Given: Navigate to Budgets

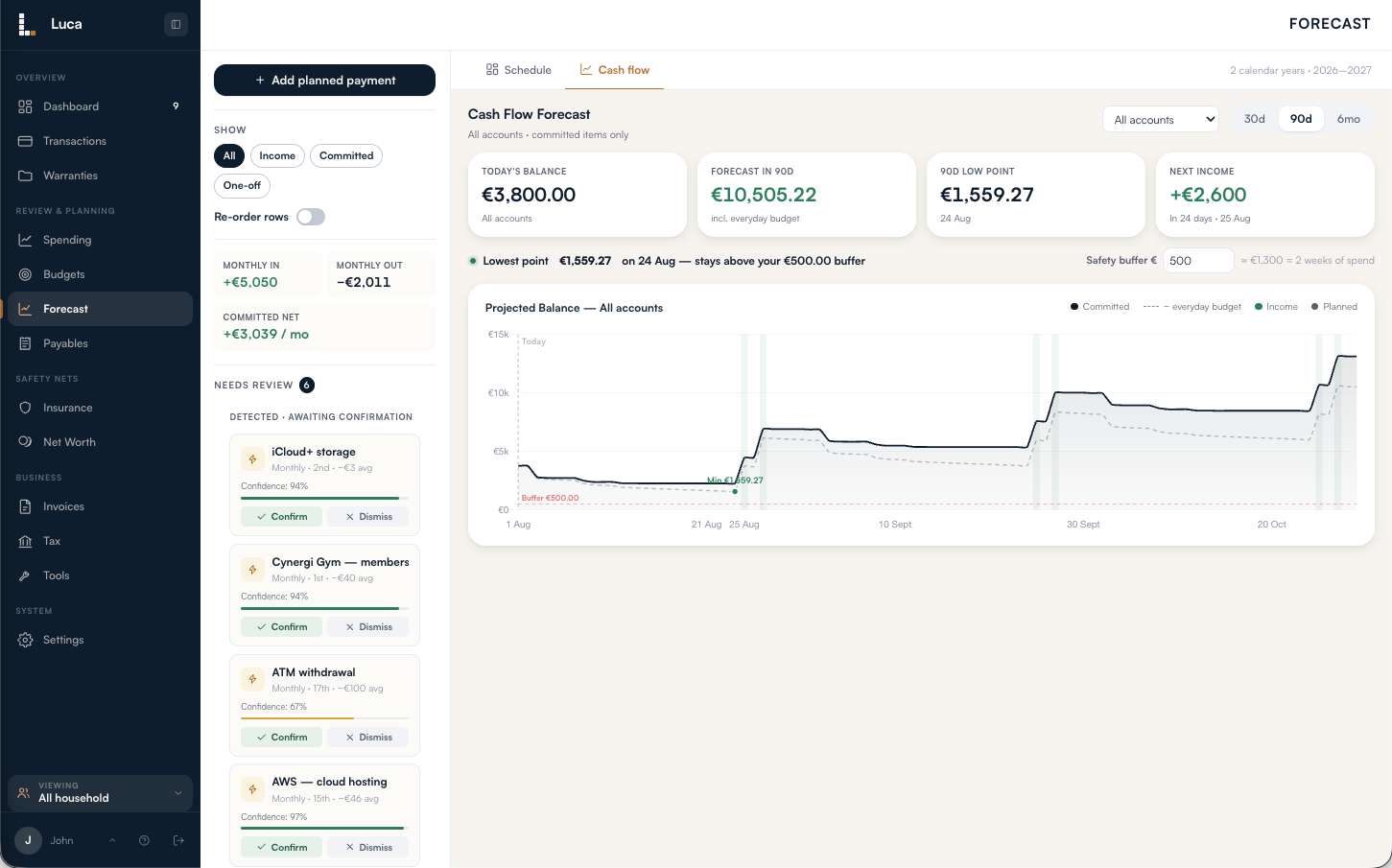Looking at the screenshot, I should [100, 274].
